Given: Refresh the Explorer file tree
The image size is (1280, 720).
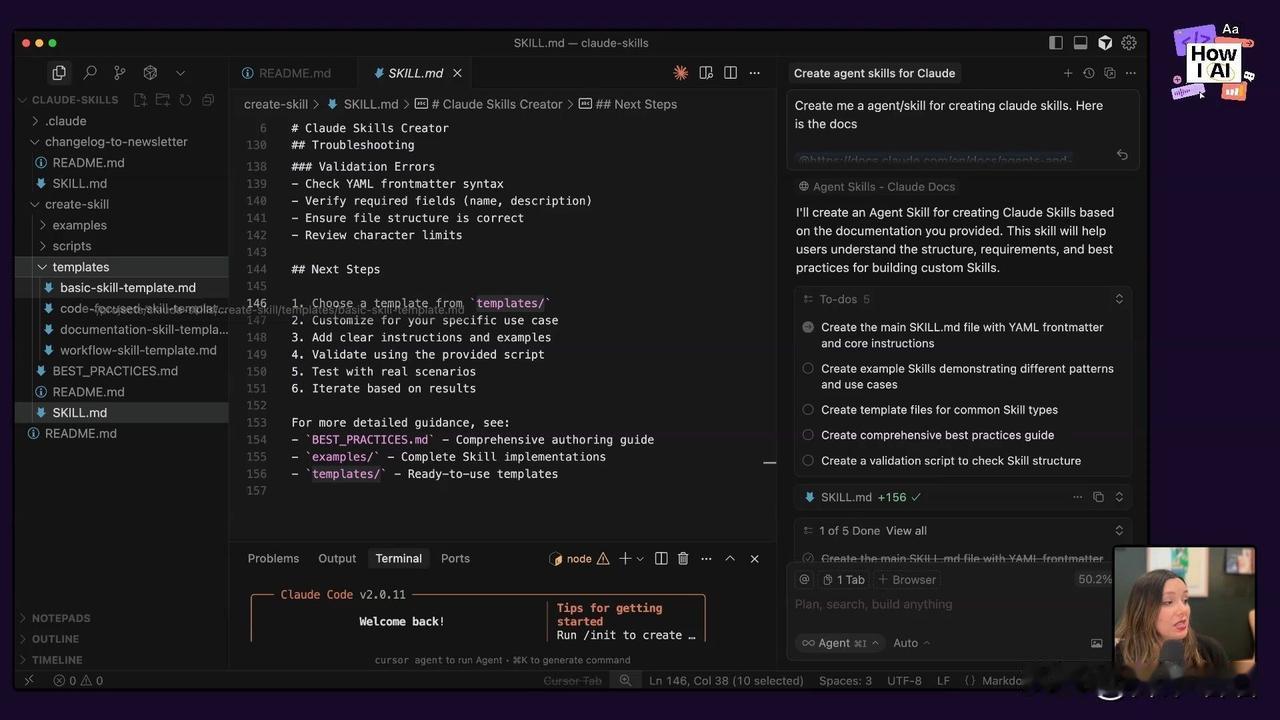Looking at the screenshot, I should pos(185,100).
